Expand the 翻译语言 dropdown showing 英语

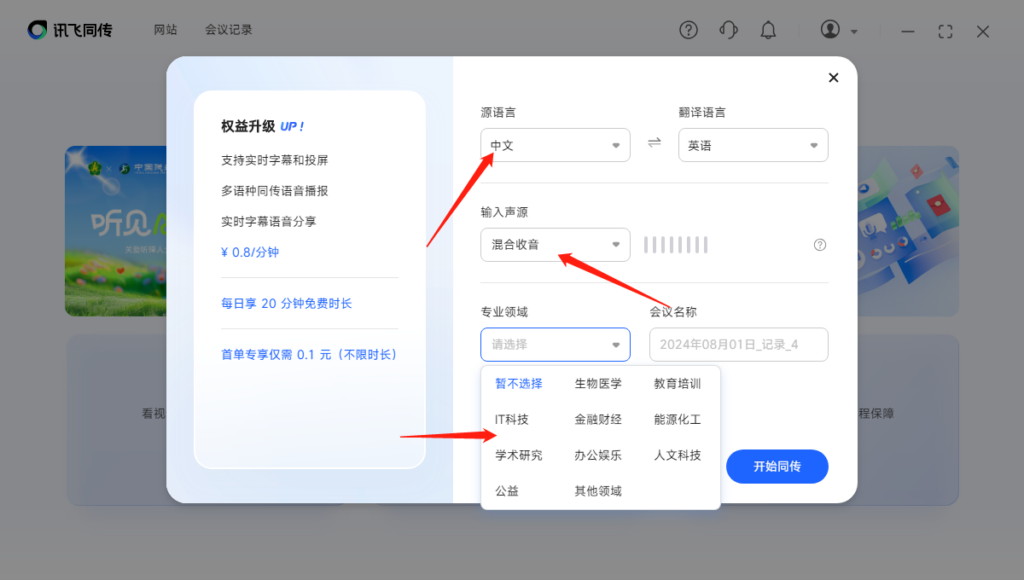pos(752,145)
